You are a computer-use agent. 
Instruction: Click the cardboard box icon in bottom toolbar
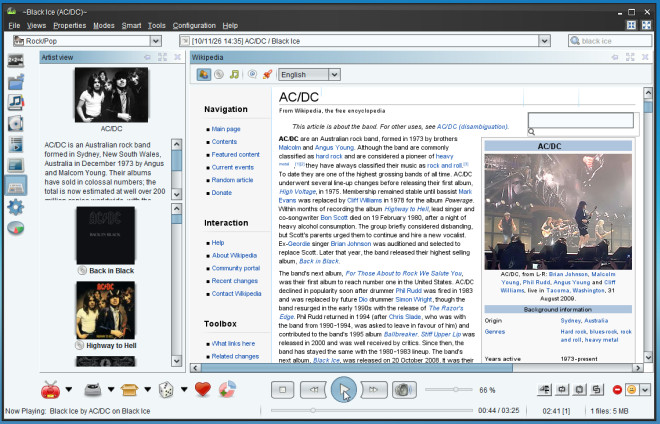129,389
